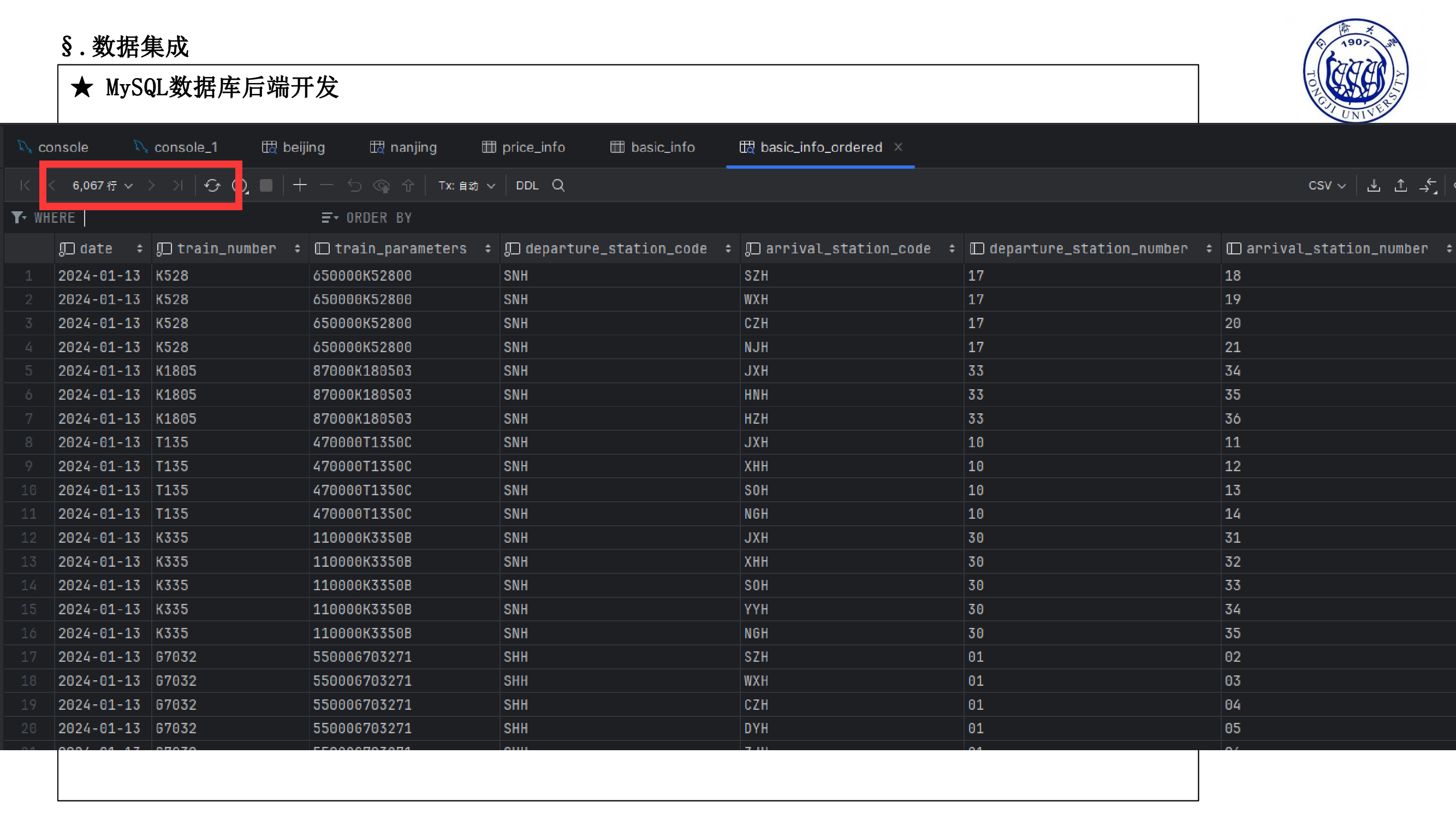Click the revert changes arrow icon

coord(355,186)
